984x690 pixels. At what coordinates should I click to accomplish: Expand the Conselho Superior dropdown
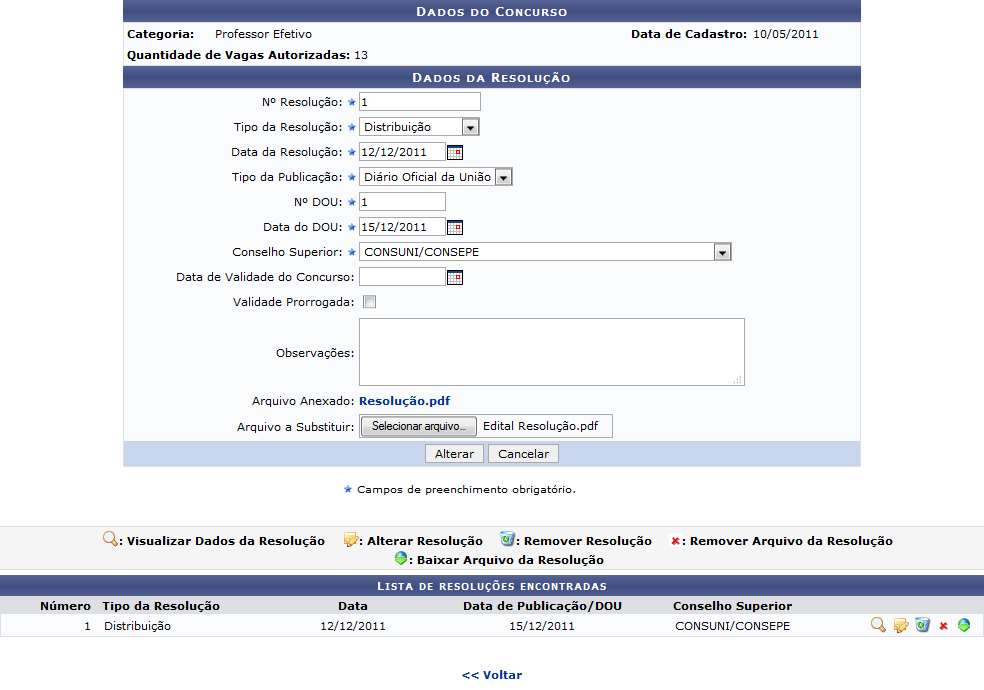722,252
